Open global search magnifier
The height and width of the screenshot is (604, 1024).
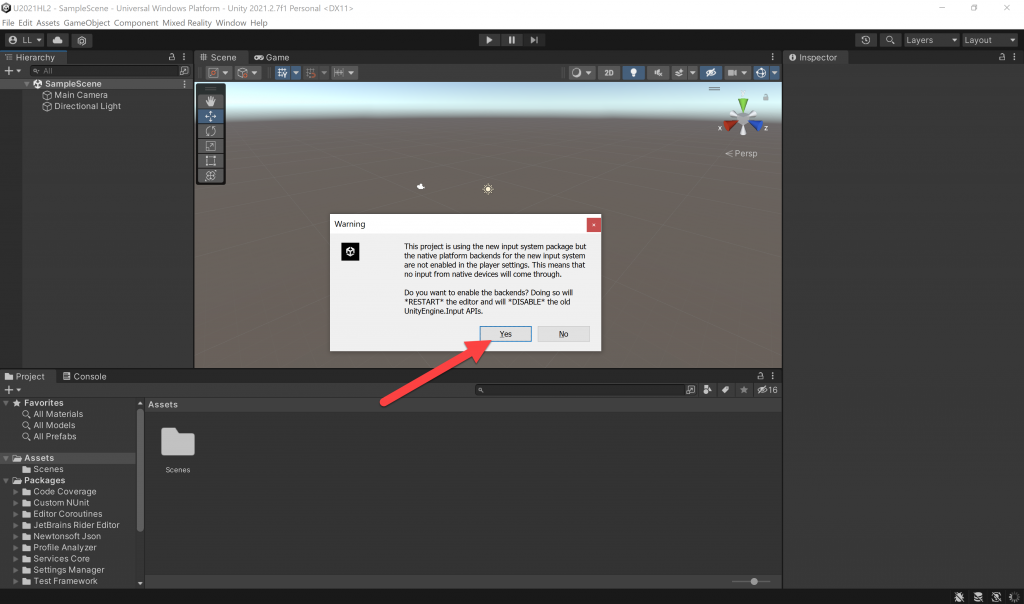(x=889, y=40)
